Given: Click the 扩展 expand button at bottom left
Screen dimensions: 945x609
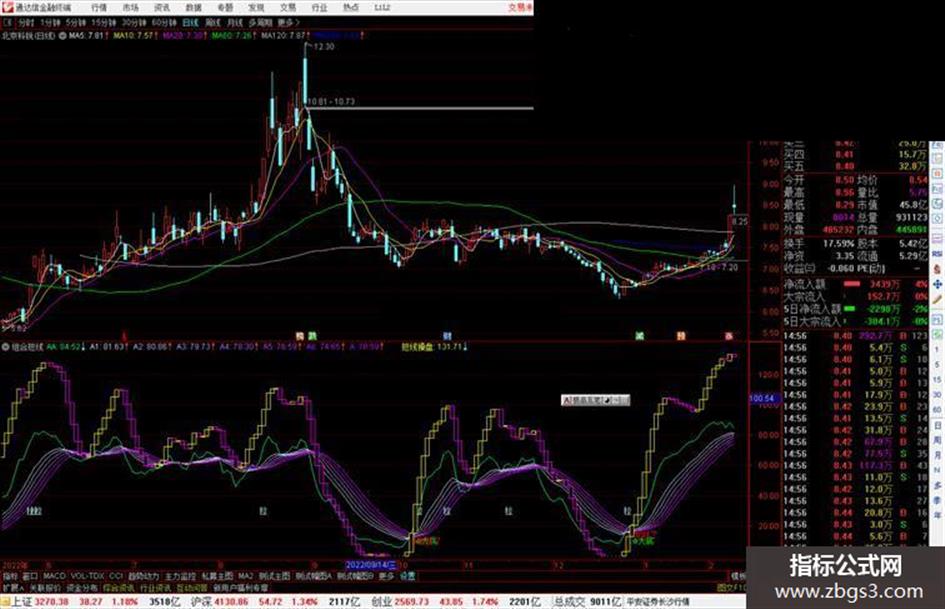Looking at the screenshot, I should click(12, 588).
